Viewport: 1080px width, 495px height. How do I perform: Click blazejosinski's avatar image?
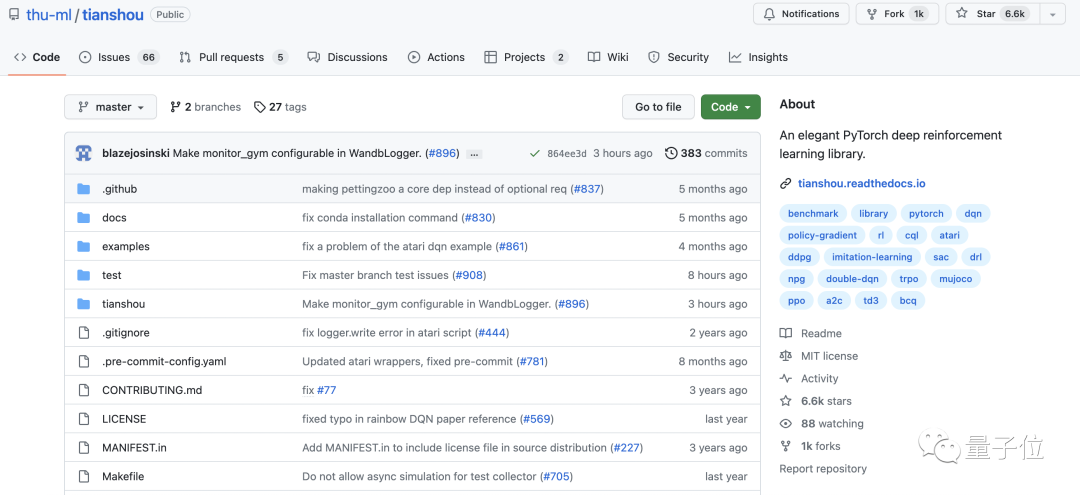click(x=84, y=153)
